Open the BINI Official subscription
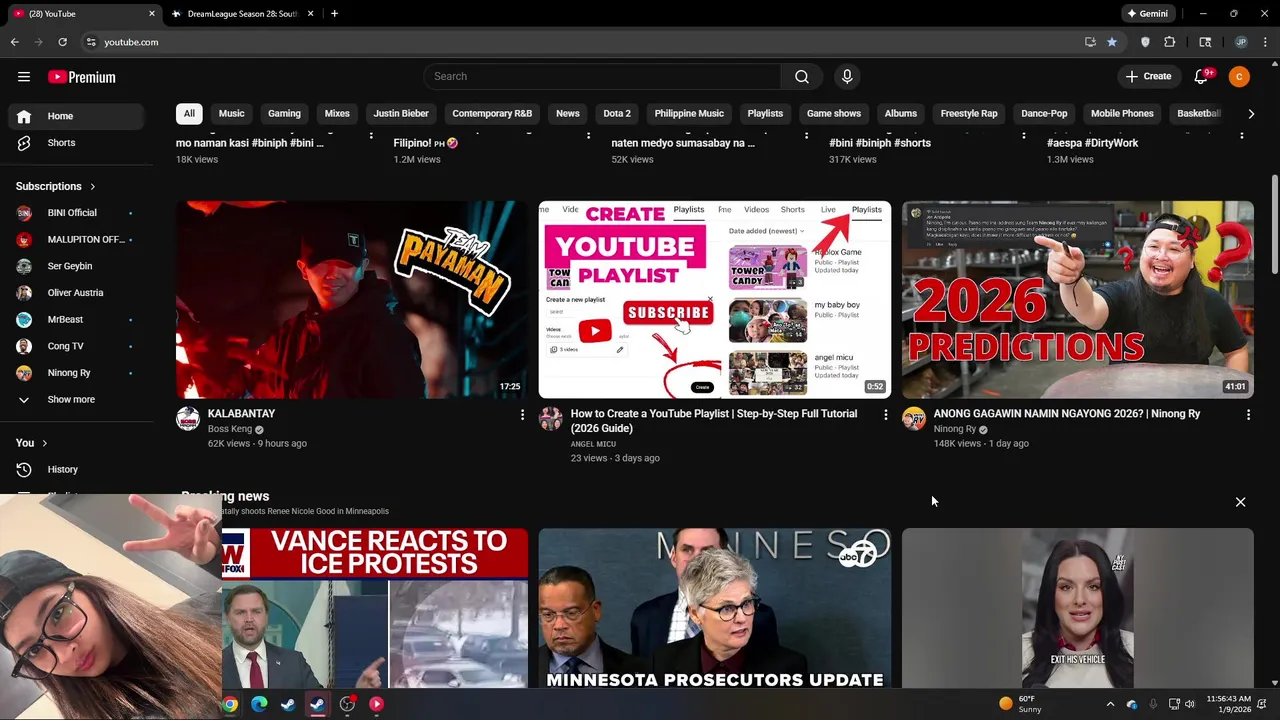 (74, 213)
